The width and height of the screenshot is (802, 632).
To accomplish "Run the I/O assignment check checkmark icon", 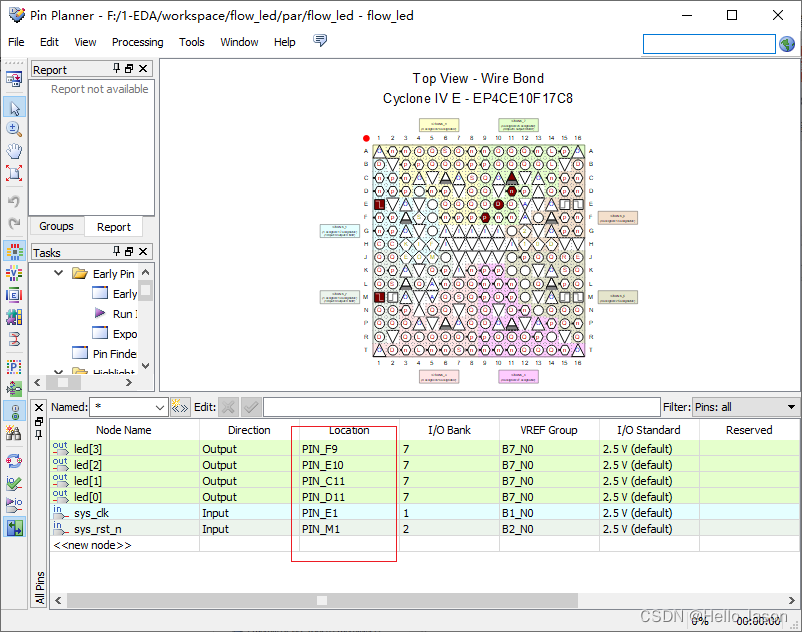I will [14, 483].
